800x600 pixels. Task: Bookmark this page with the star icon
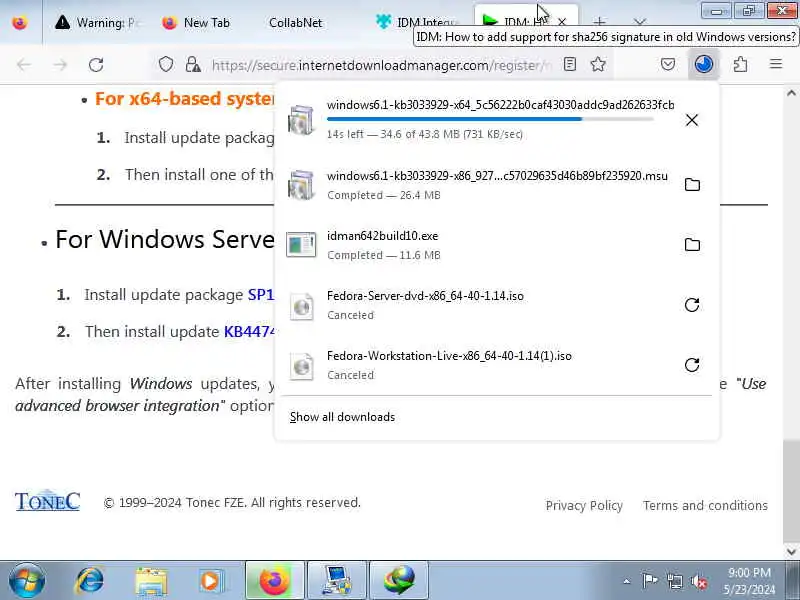(598, 64)
